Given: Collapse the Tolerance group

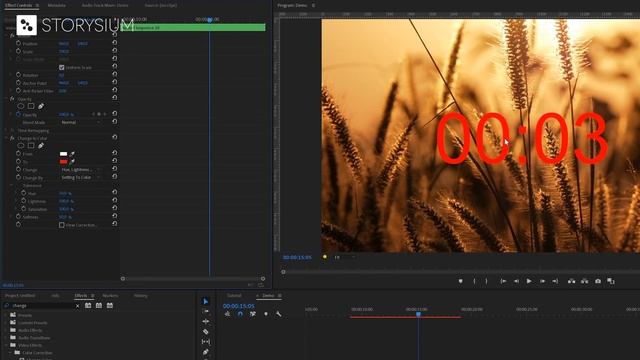Looking at the screenshot, I should [11, 185].
